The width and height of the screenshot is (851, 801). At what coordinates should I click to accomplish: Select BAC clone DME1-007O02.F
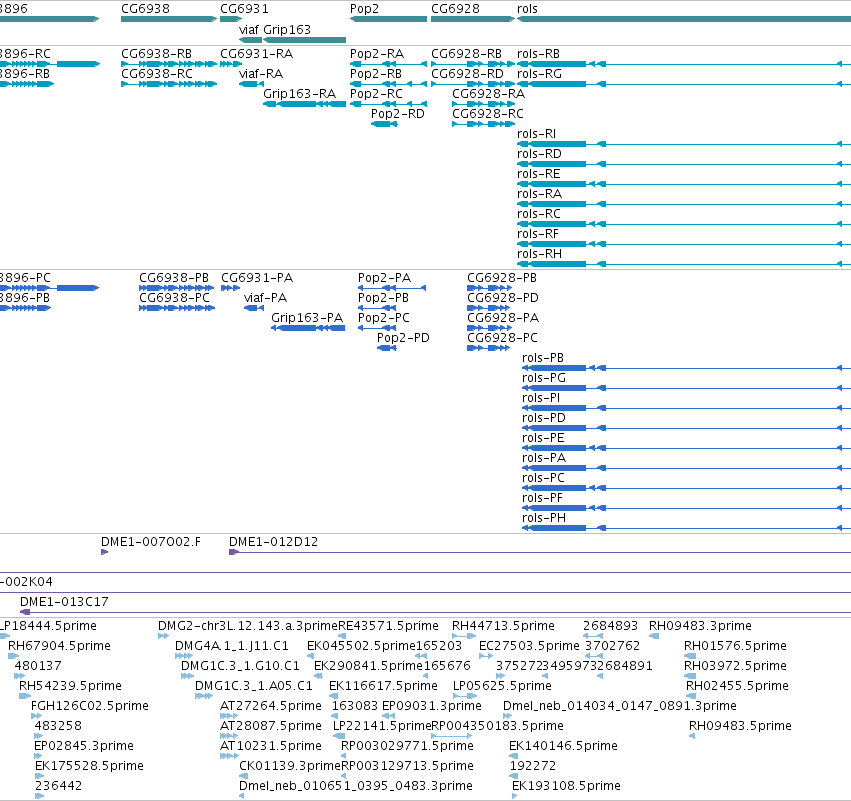point(151,542)
